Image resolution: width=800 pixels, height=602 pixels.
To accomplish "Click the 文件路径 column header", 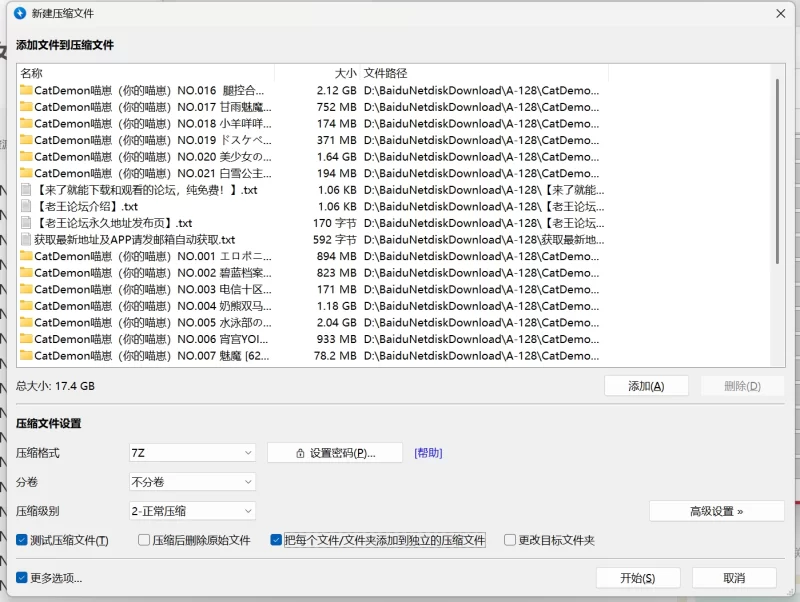I will point(386,73).
